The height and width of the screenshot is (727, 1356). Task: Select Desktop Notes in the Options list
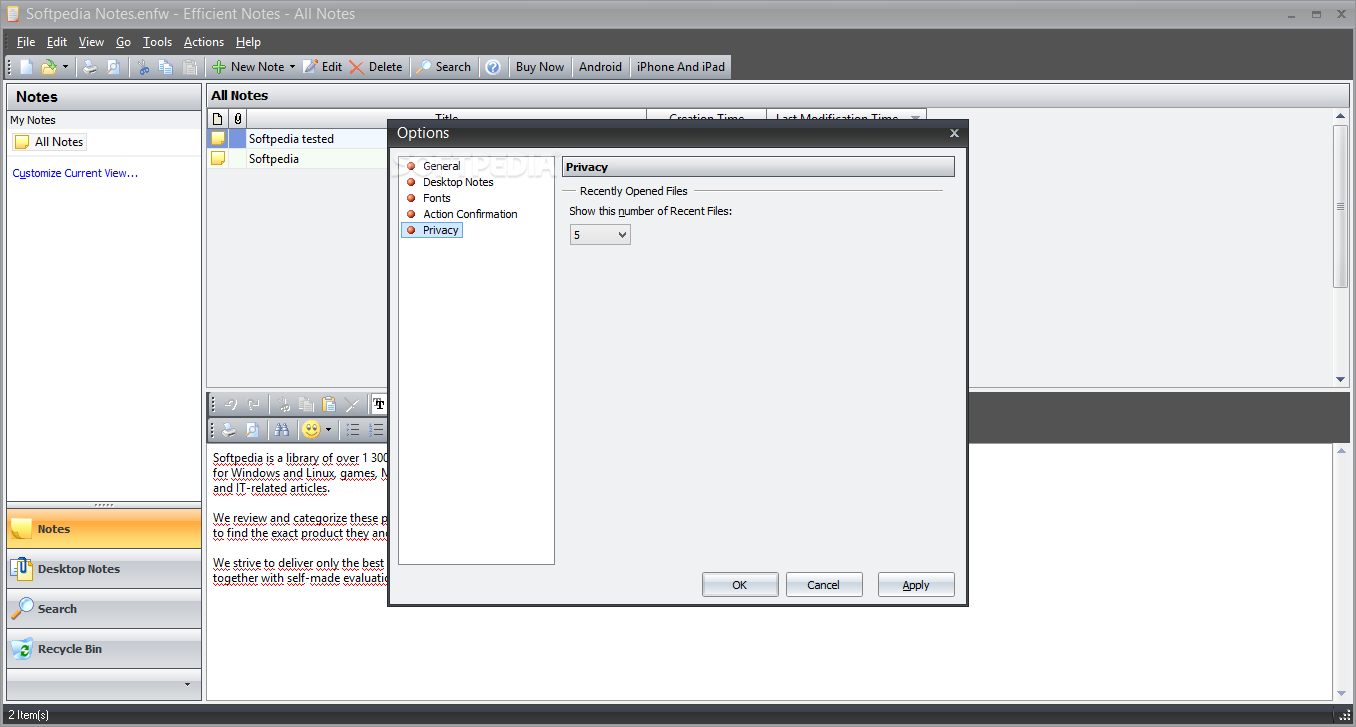[458, 182]
